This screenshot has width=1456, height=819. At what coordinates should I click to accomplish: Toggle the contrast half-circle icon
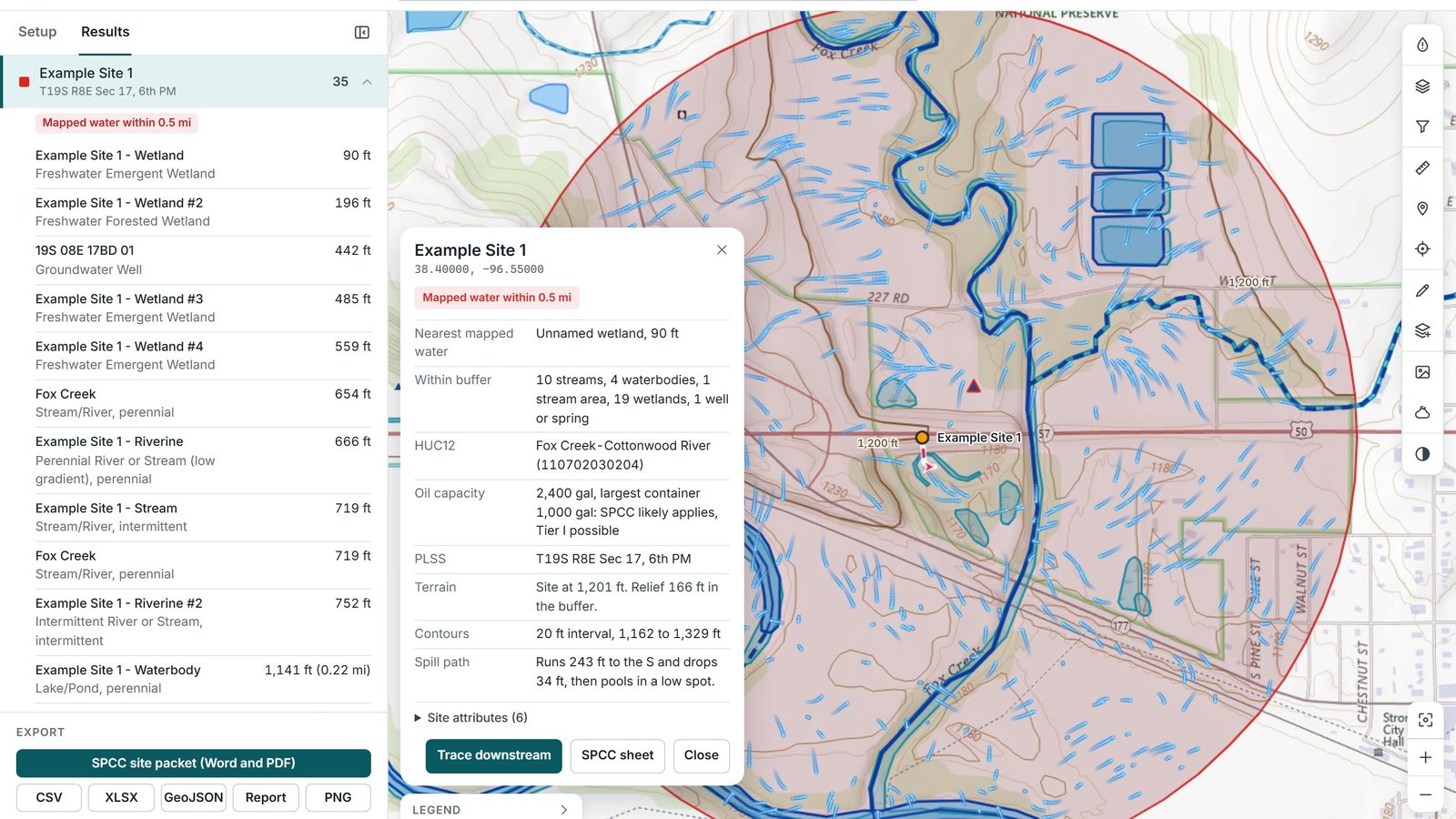pyautogui.click(x=1422, y=453)
